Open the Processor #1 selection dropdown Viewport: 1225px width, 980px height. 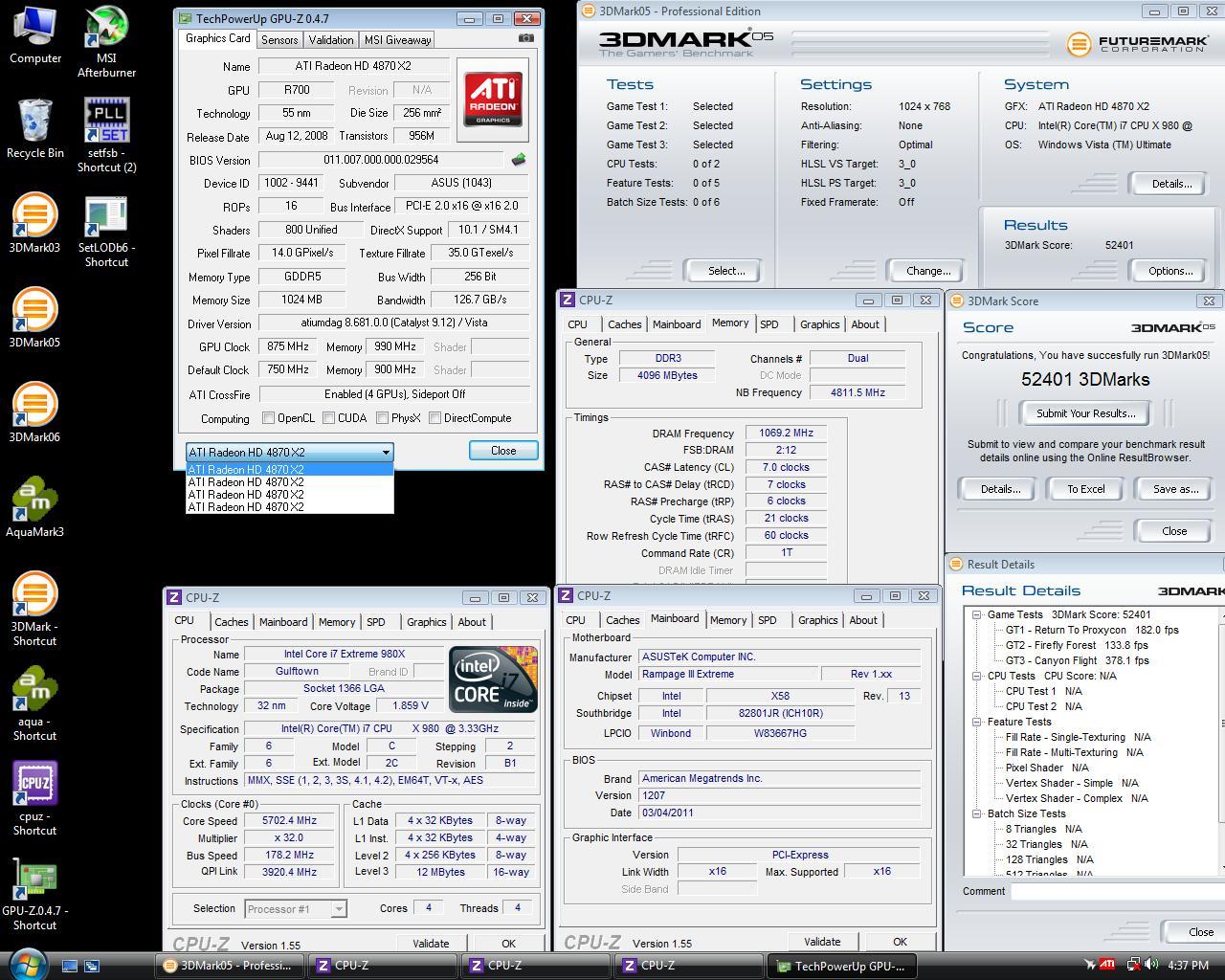pyautogui.click(x=295, y=908)
